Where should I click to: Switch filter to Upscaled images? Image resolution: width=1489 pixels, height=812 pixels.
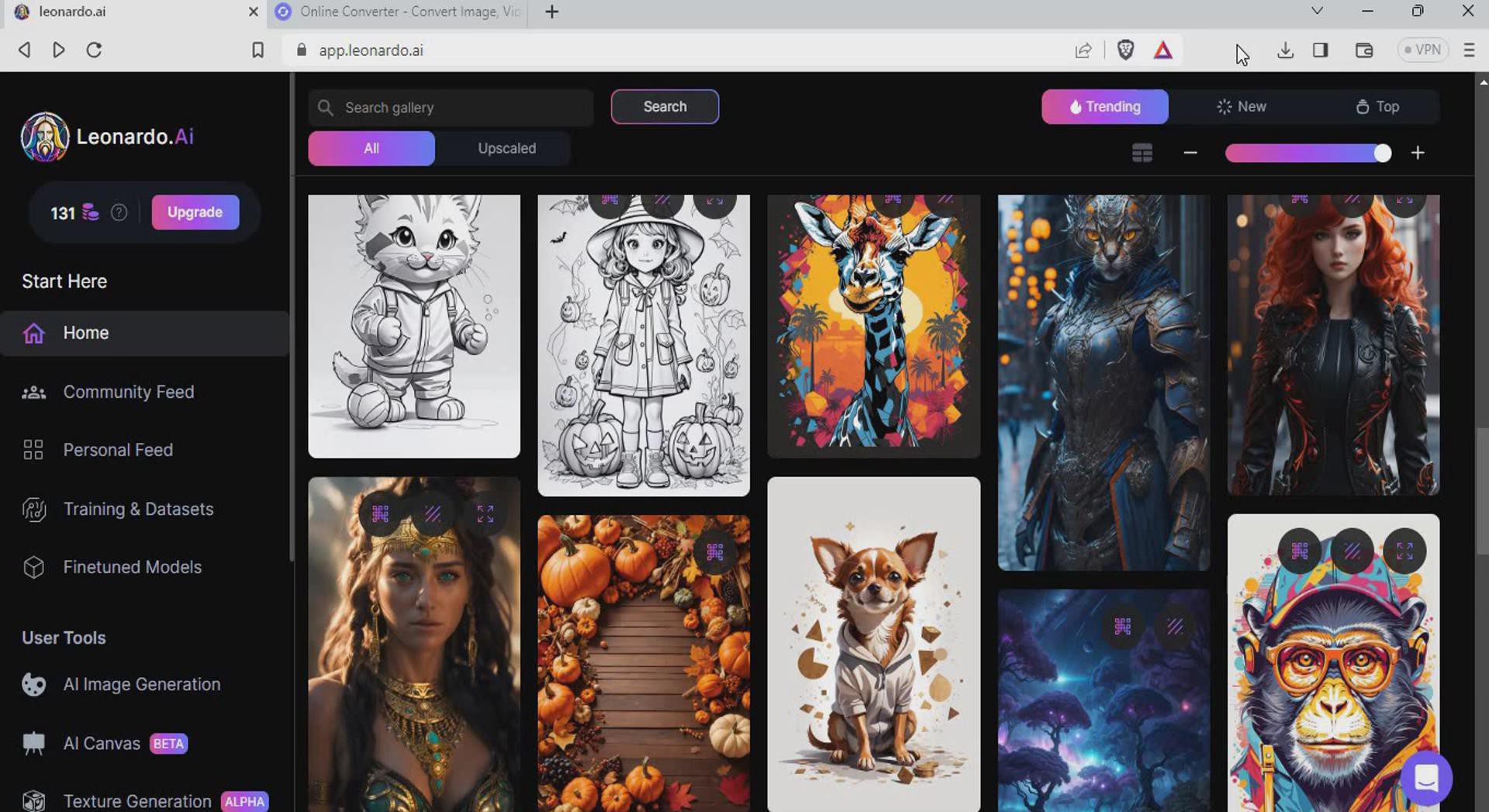pyautogui.click(x=506, y=148)
